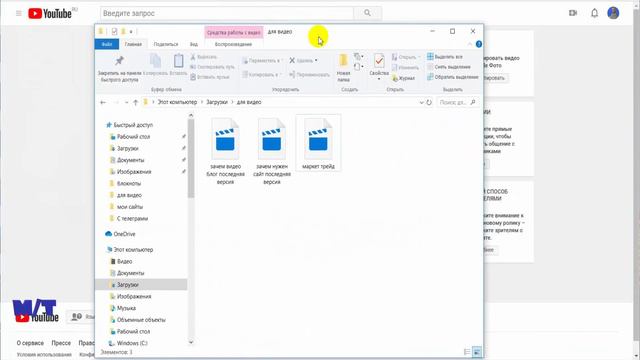Select video file 'зачем нужен сайт'

click(x=272, y=151)
